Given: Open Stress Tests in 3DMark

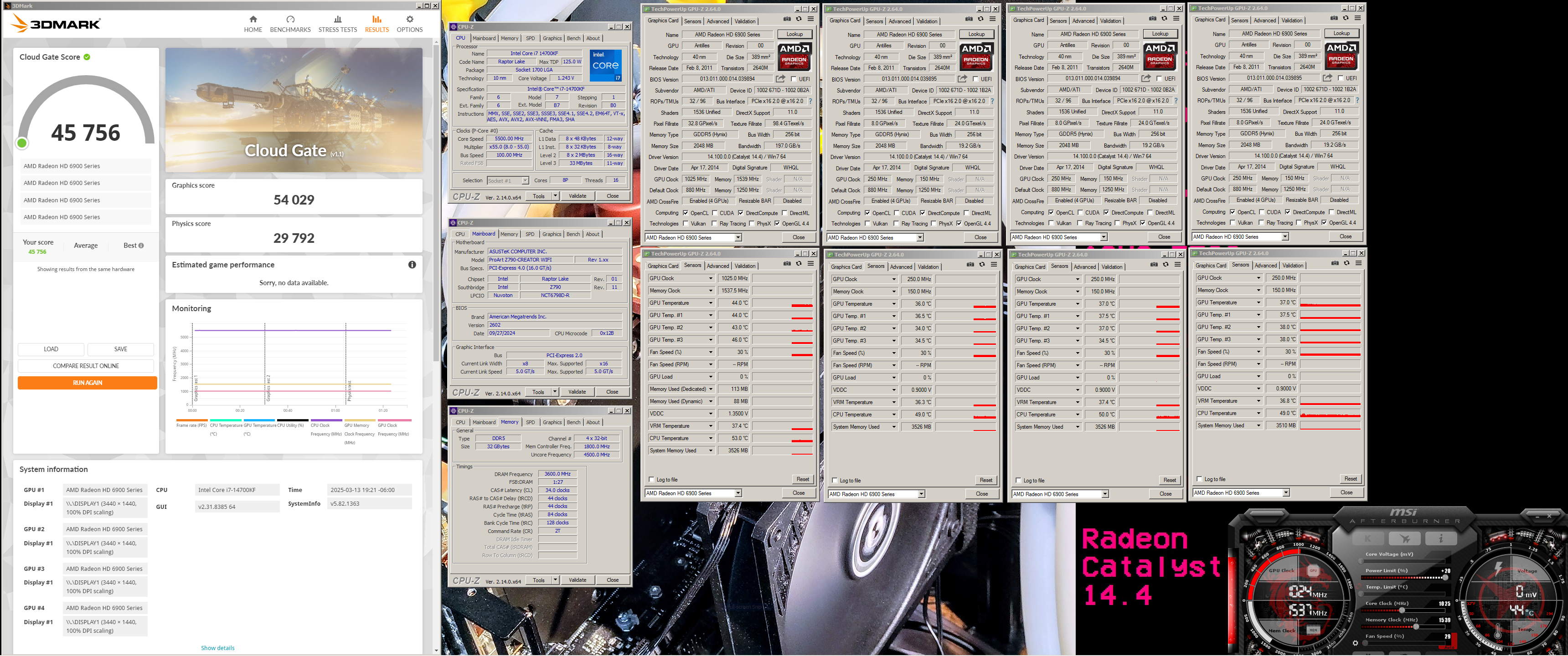Looking at the screenshot, I should click(x=337, y=24).
